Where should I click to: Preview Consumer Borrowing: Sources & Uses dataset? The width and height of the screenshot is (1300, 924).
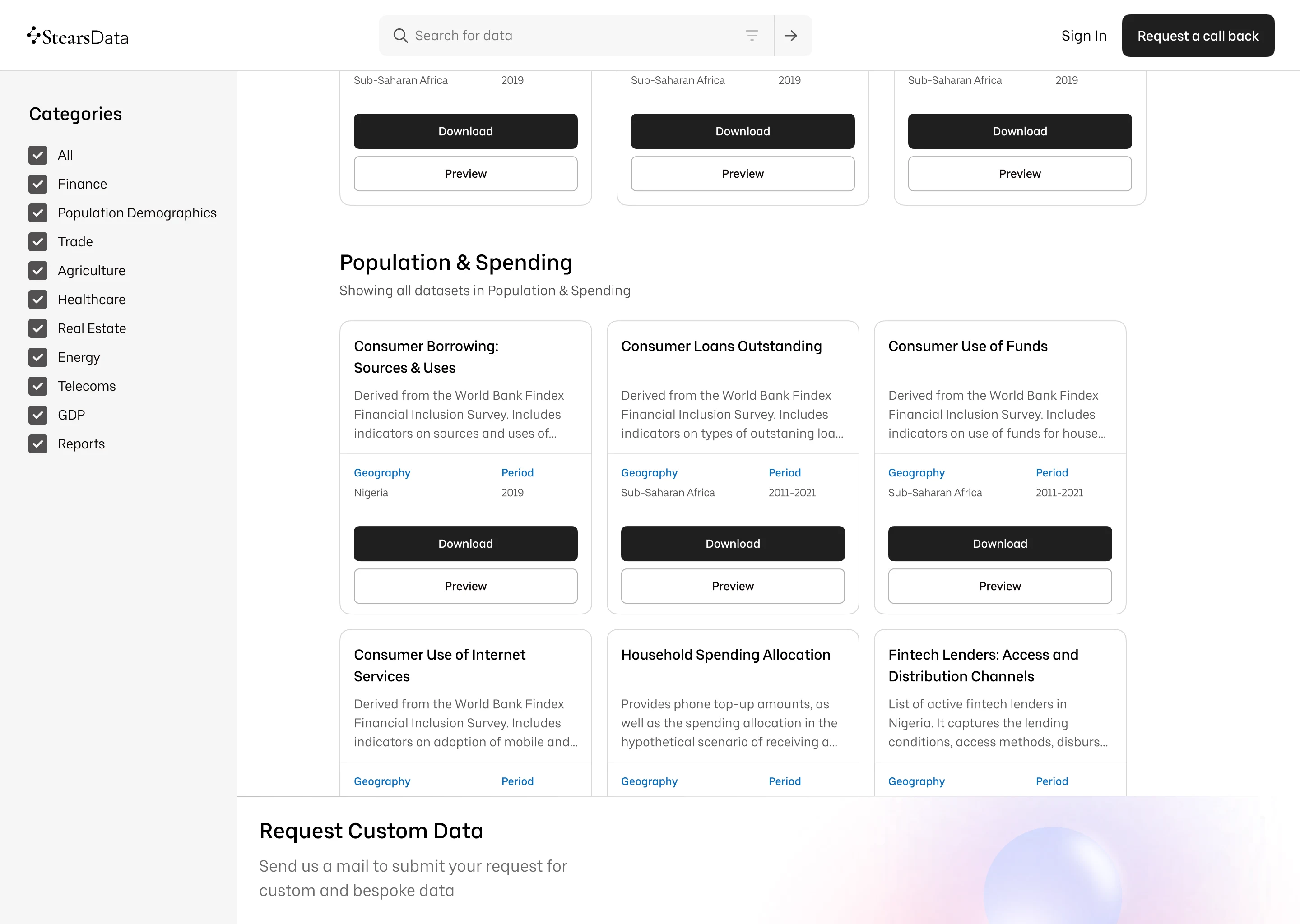tap(465, 586)
